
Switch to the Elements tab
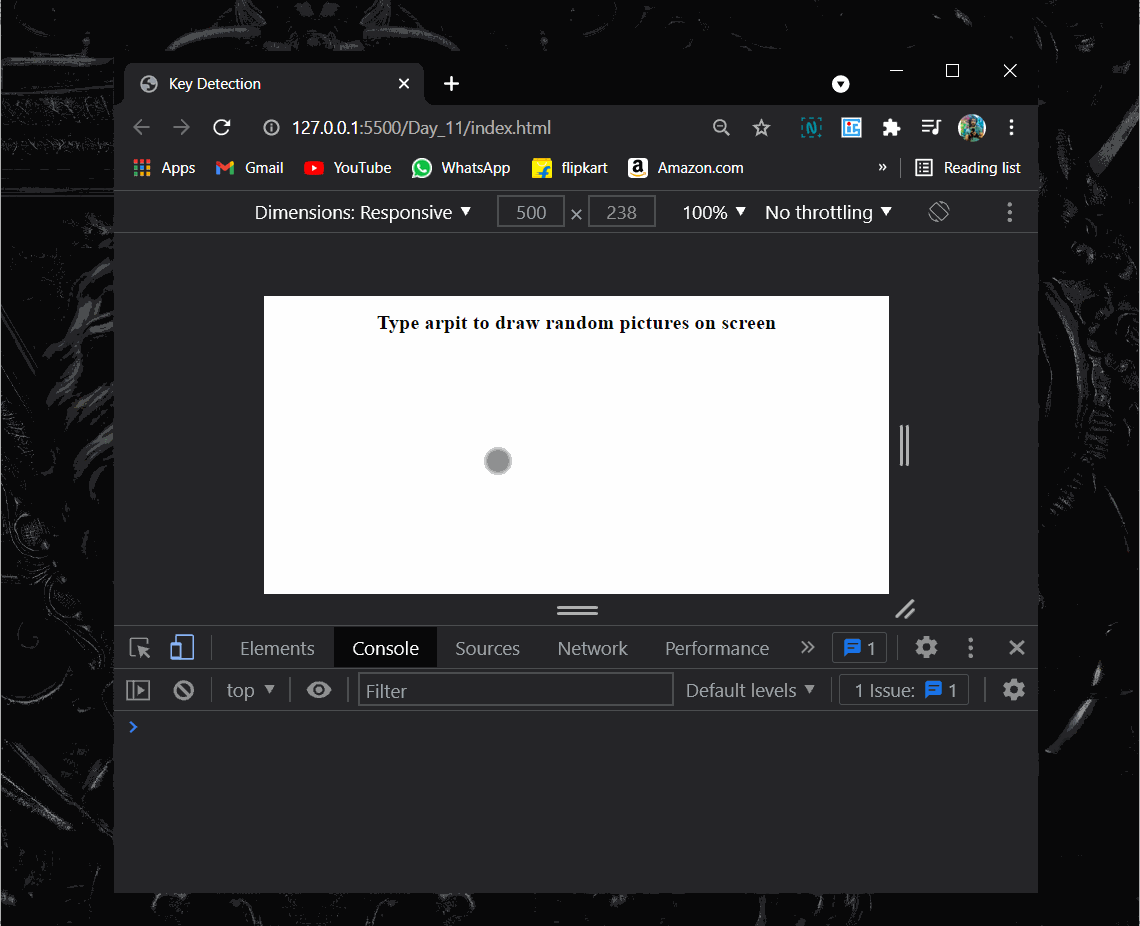(277, 648)
